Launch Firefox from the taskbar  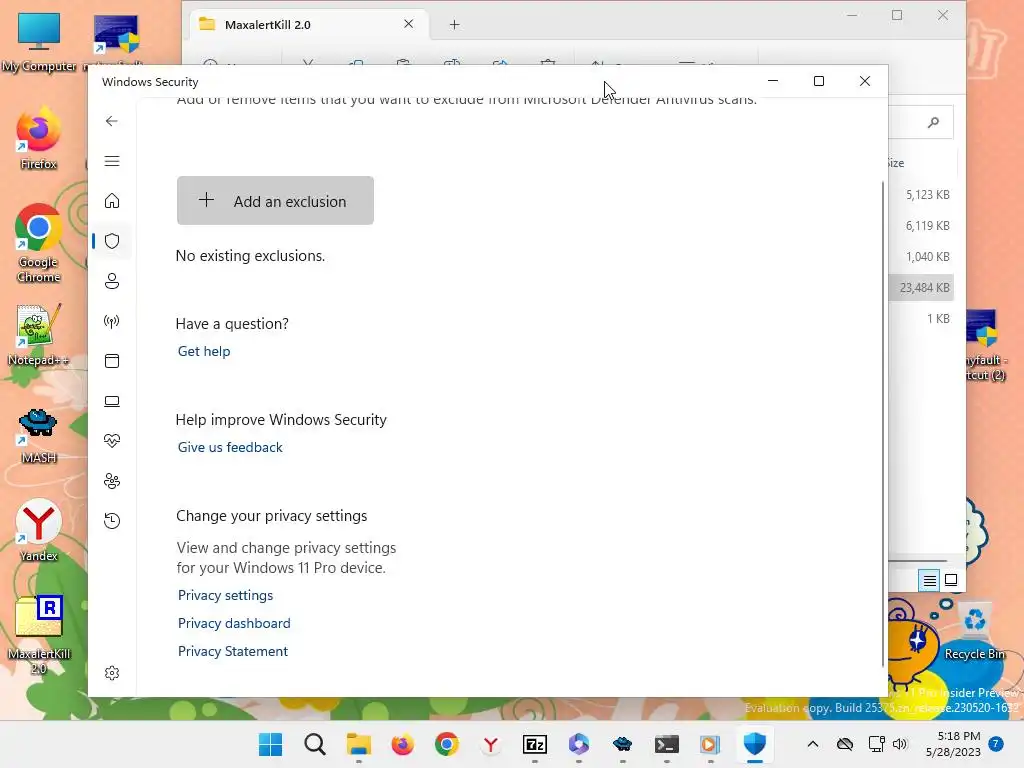pos(402,744)
